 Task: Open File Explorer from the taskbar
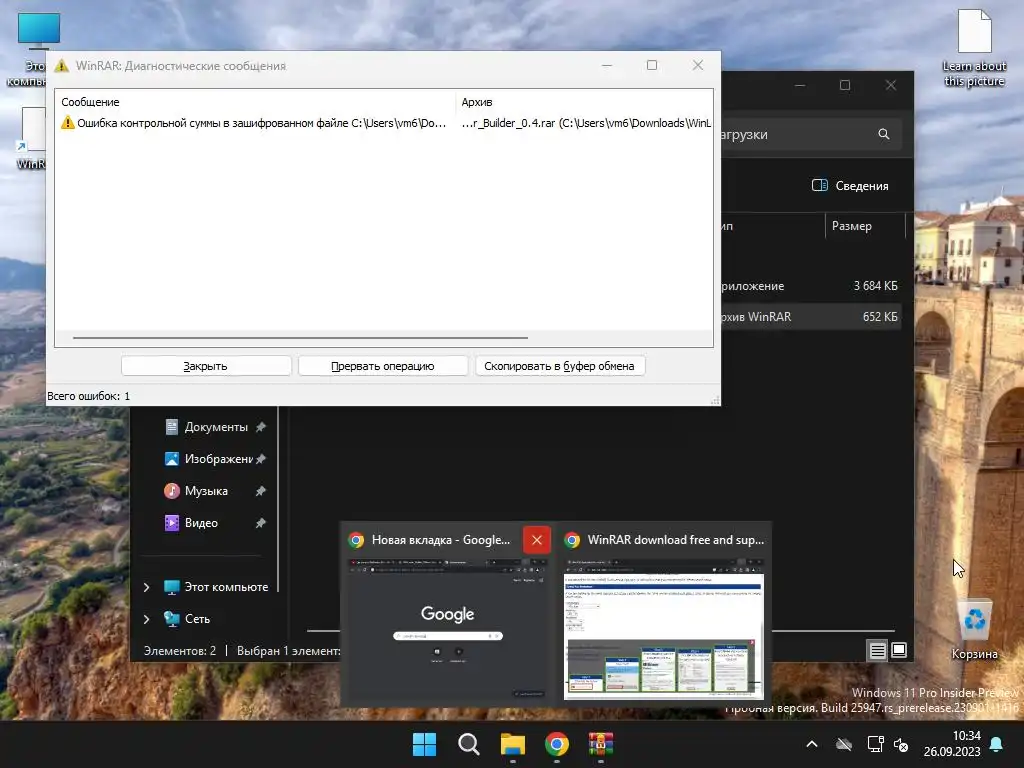pos(513,744)
